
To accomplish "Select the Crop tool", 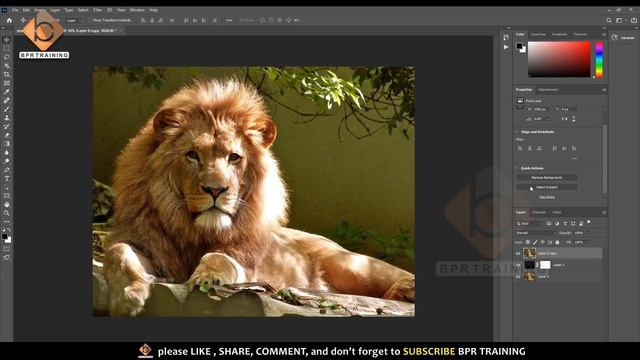I will click(x=7, y=74).
